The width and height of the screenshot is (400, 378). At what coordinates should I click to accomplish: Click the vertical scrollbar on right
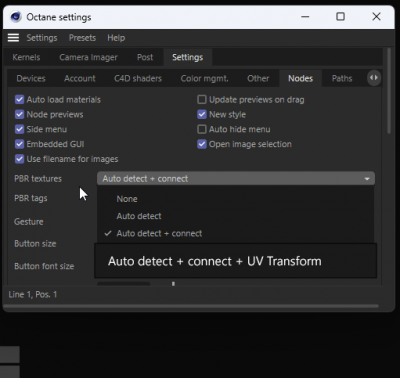click(x=389, y=91)
